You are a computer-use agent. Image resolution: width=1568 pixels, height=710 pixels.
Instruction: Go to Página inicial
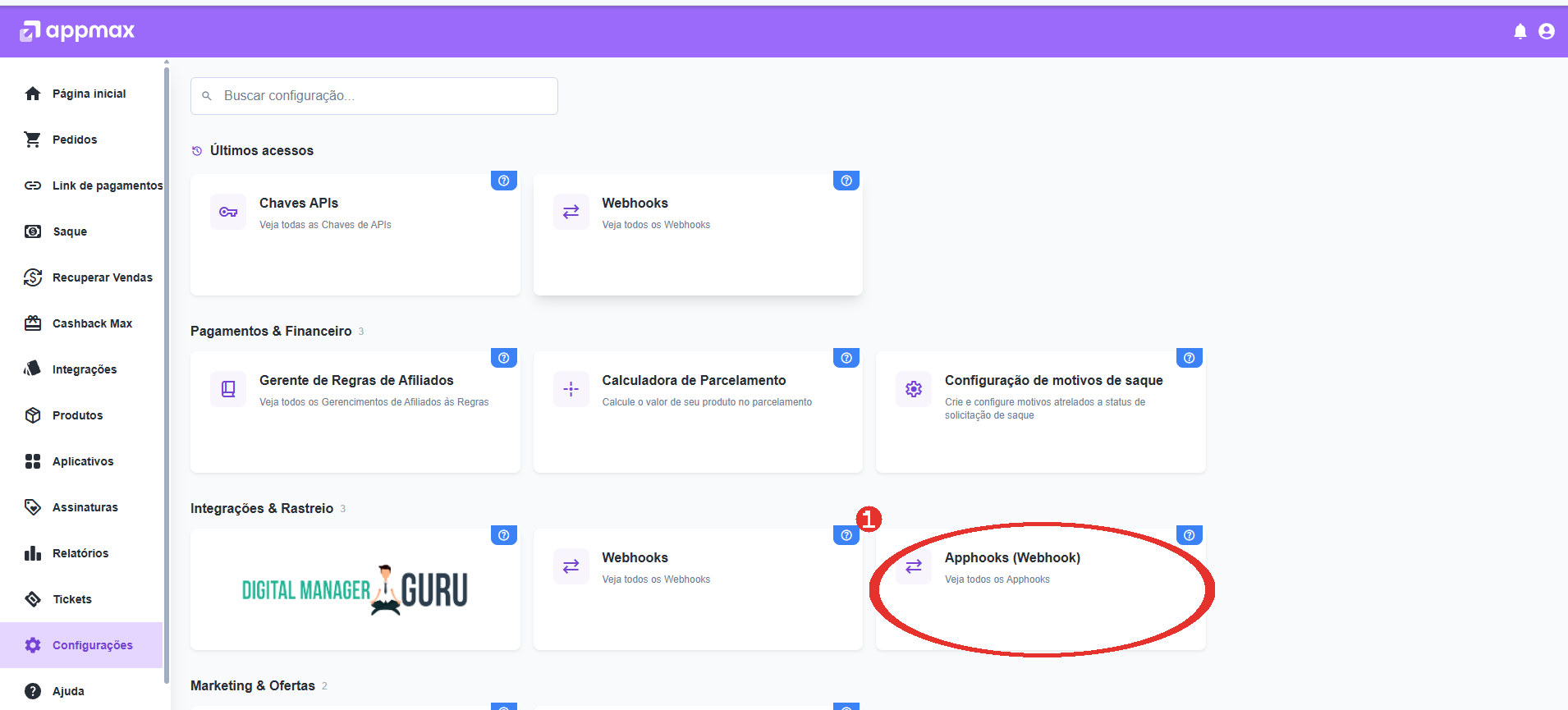82,94
